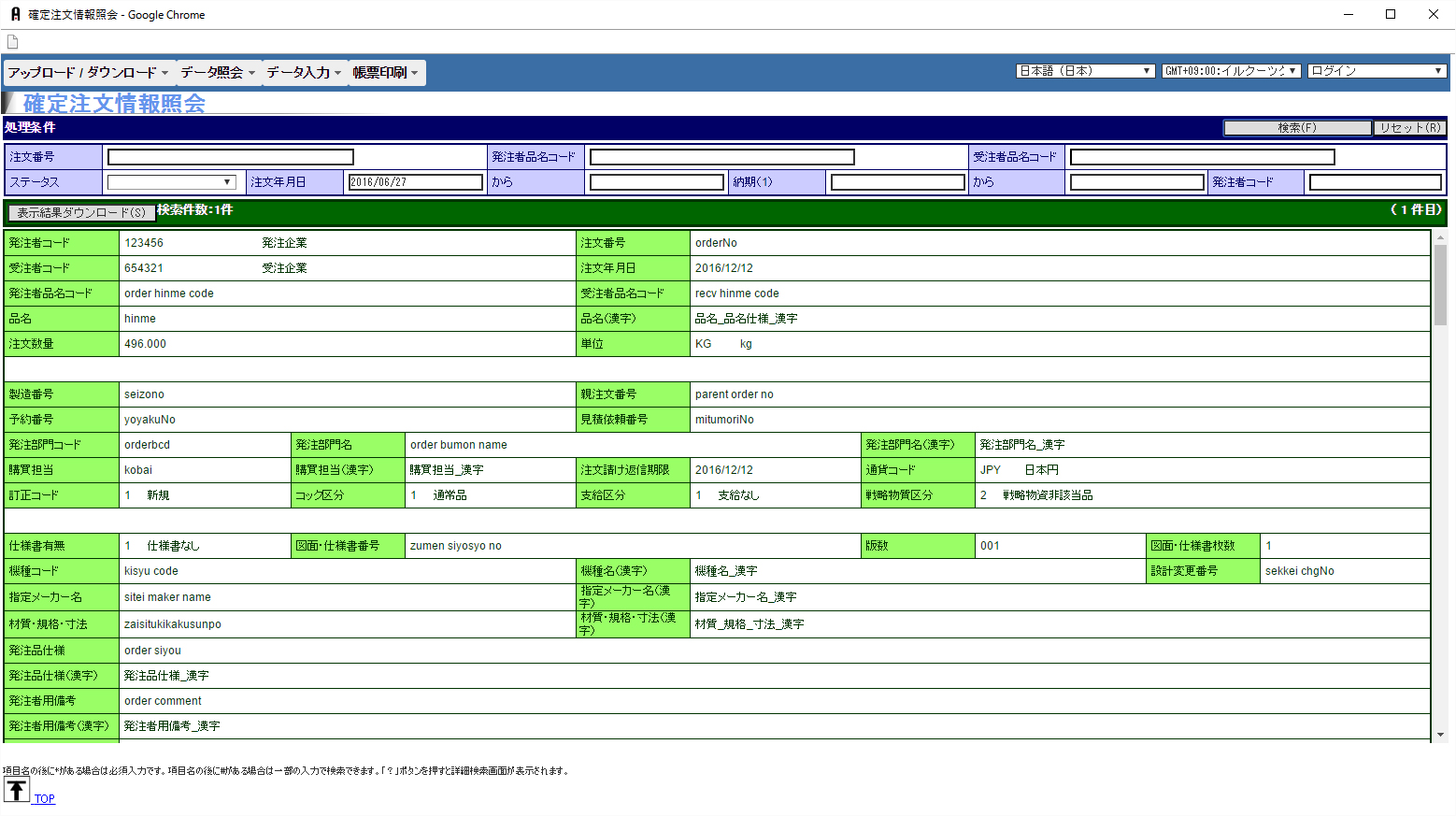The width and height of the screenshot is (1456, 816).
Task: Click the results scrollbar down arrow
Action: [x=1440, y=735]
